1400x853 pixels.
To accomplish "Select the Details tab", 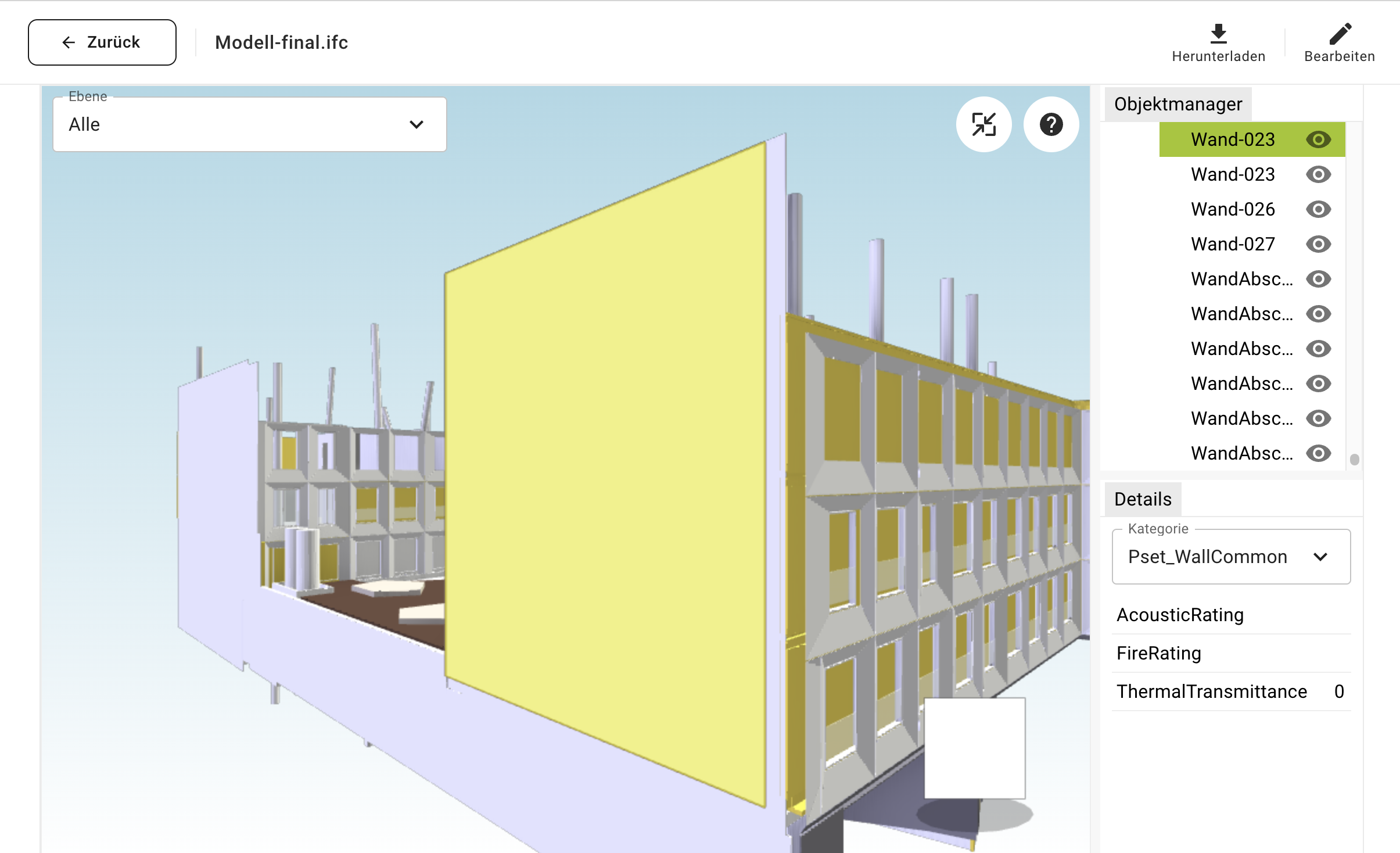I will pos(1142,499).
